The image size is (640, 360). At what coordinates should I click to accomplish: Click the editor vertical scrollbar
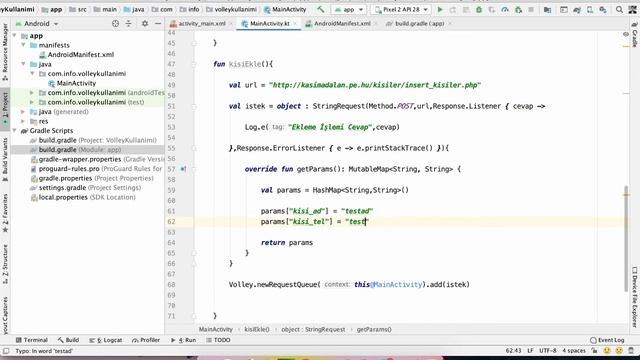point(626,239)
